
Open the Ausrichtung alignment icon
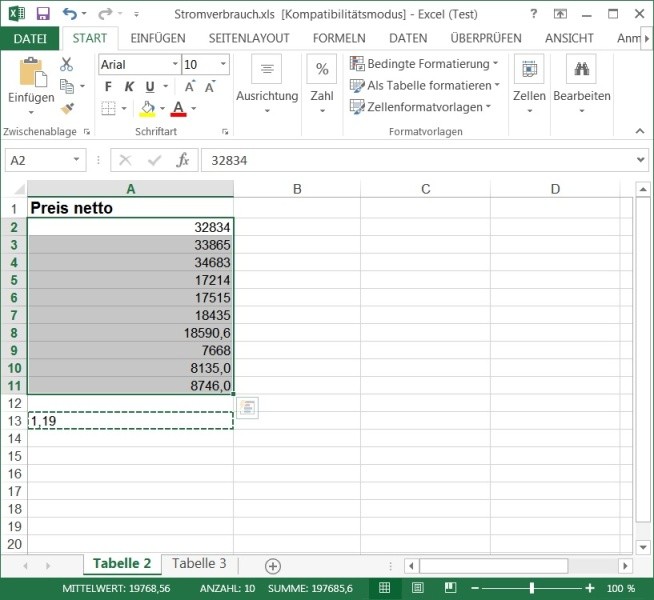[x=267, y=69]
